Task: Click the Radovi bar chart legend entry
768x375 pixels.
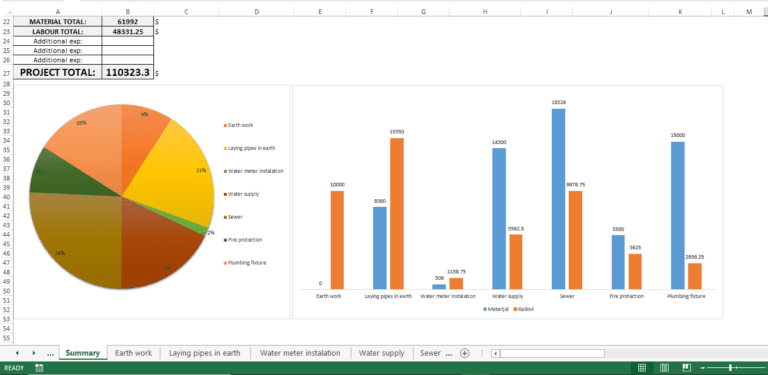Action: click(x=524, y=309)
